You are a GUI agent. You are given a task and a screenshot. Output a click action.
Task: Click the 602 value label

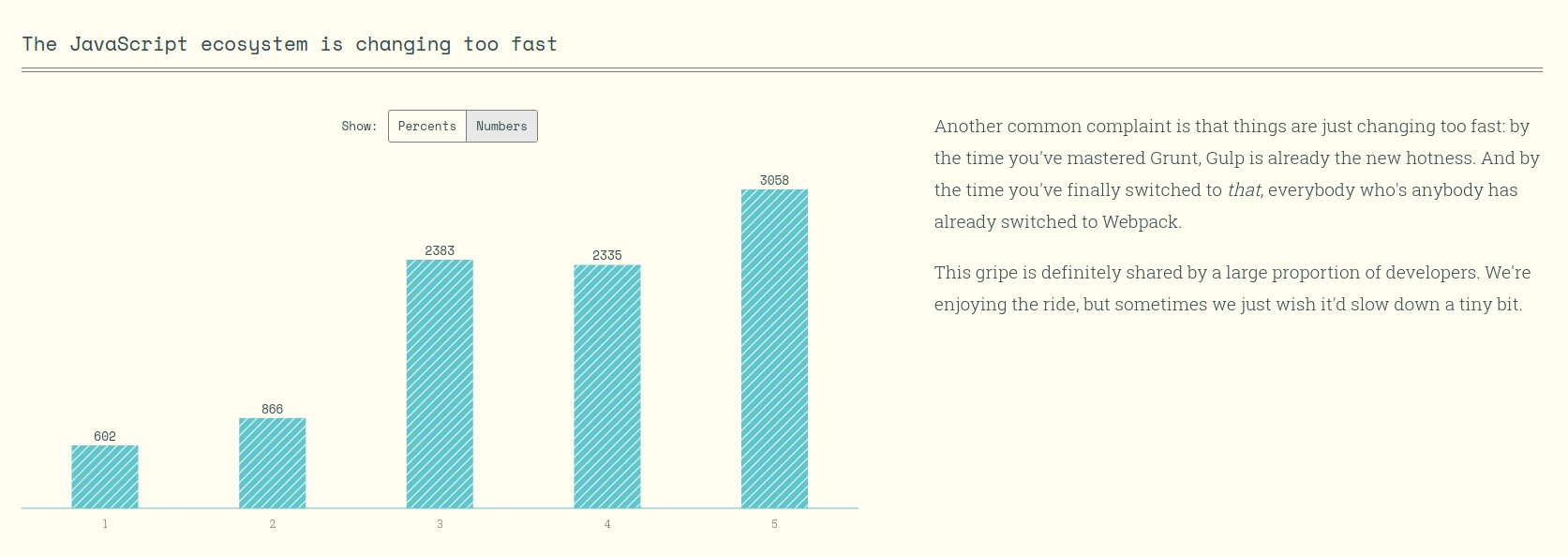click(x=105, y=436)
